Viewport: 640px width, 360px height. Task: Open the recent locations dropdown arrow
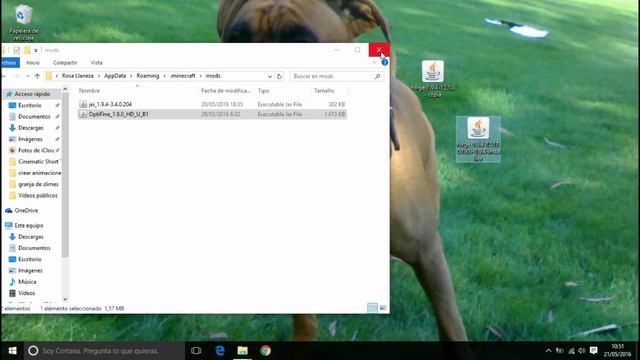pyautogui.click(x=27, y=76)
